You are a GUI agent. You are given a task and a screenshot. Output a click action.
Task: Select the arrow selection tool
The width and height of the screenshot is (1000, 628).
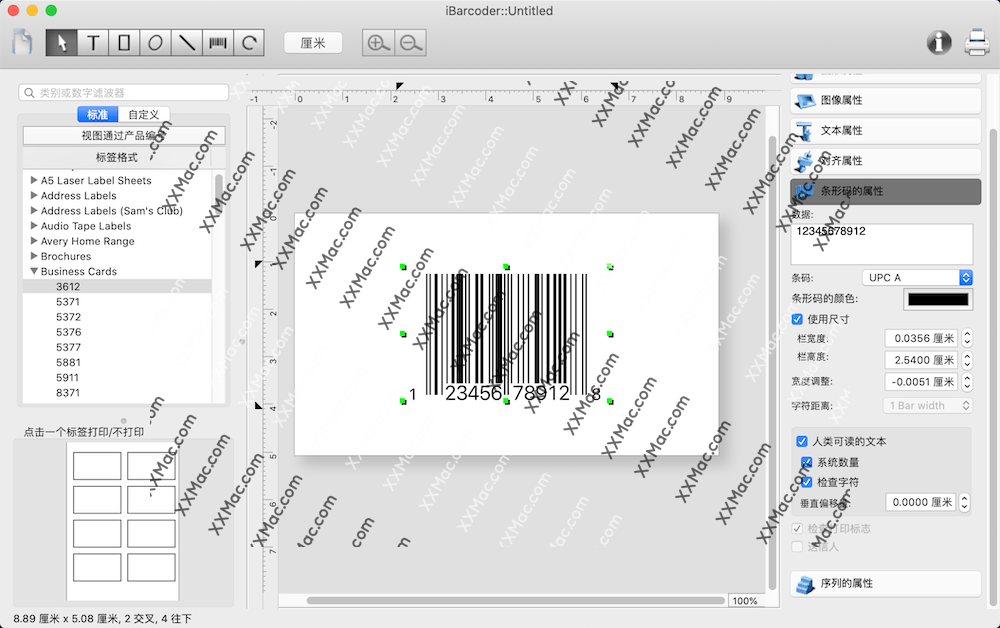click(x=60, y=42)
